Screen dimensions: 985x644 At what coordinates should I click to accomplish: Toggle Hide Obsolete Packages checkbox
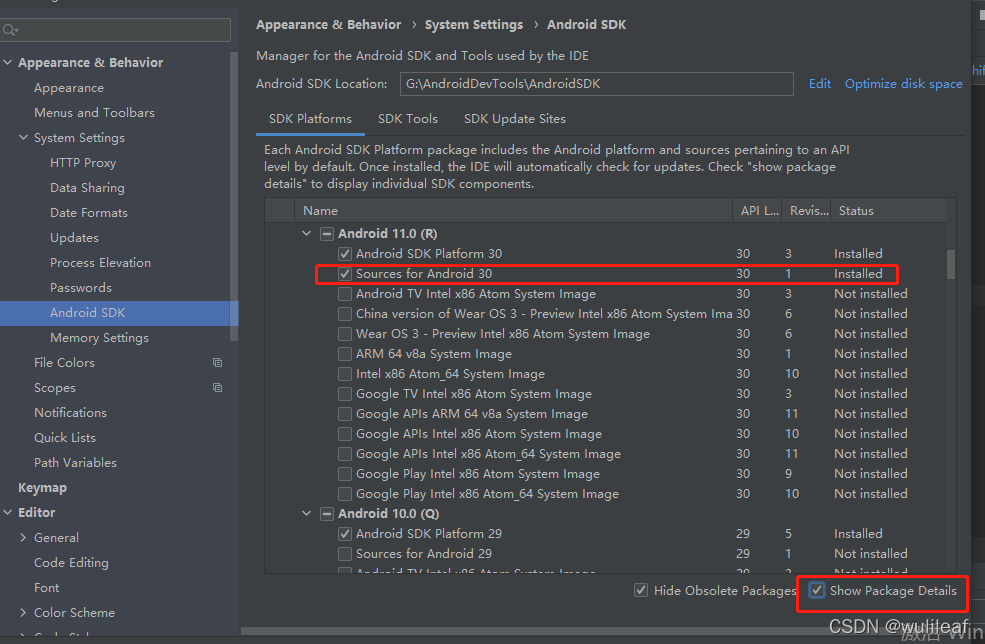pyautogui.click(x=641, y=591)
